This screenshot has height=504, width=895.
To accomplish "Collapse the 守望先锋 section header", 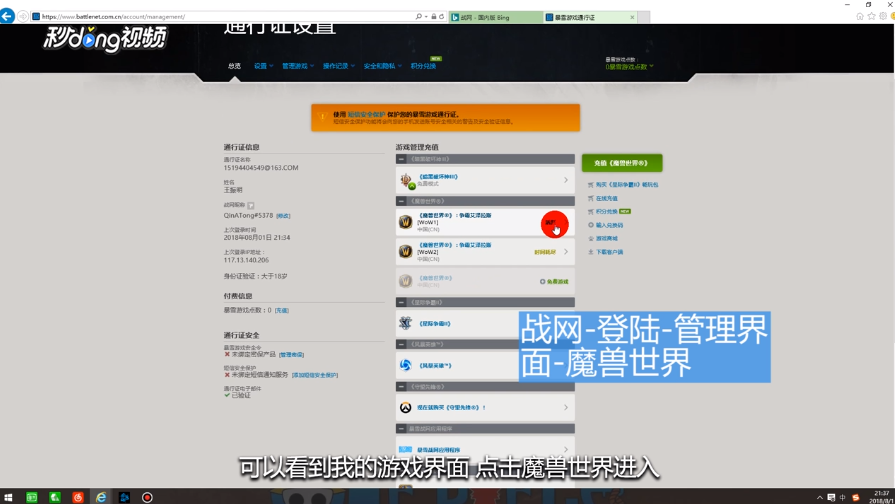I will (x=485, y=387).
